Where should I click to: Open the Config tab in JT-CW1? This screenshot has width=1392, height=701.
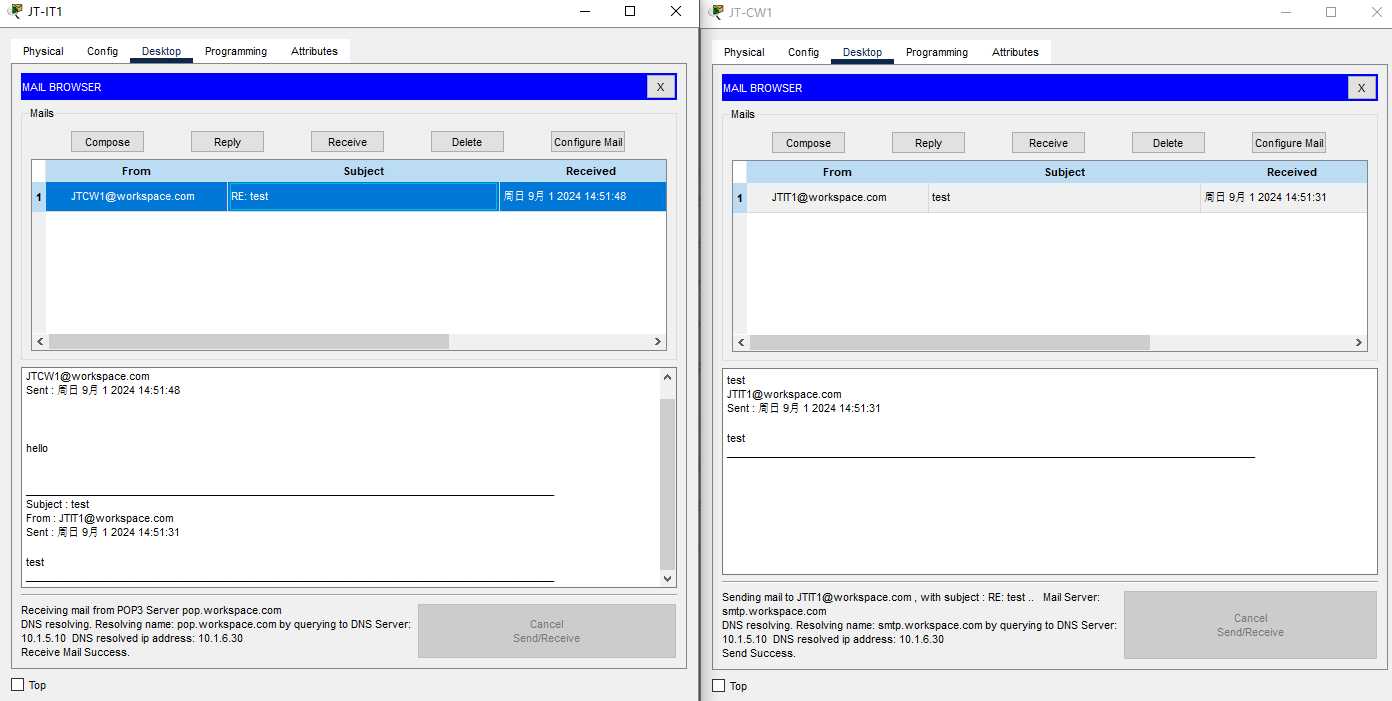(803, 52)
